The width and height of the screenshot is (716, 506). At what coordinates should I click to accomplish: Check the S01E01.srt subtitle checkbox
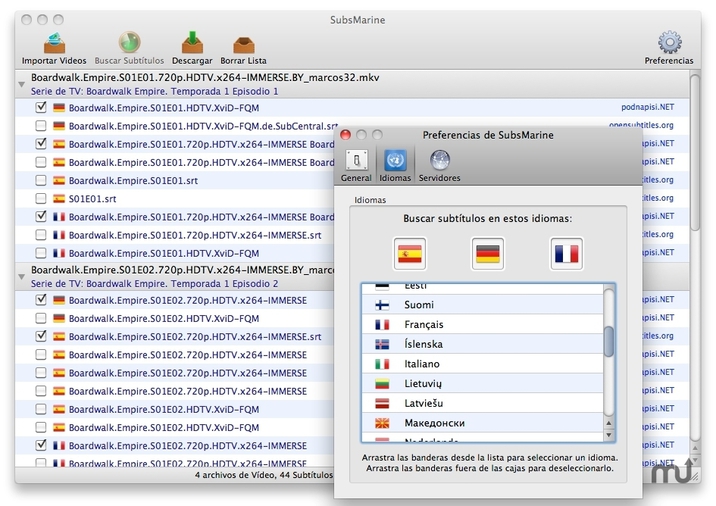[x=41, y=198]
